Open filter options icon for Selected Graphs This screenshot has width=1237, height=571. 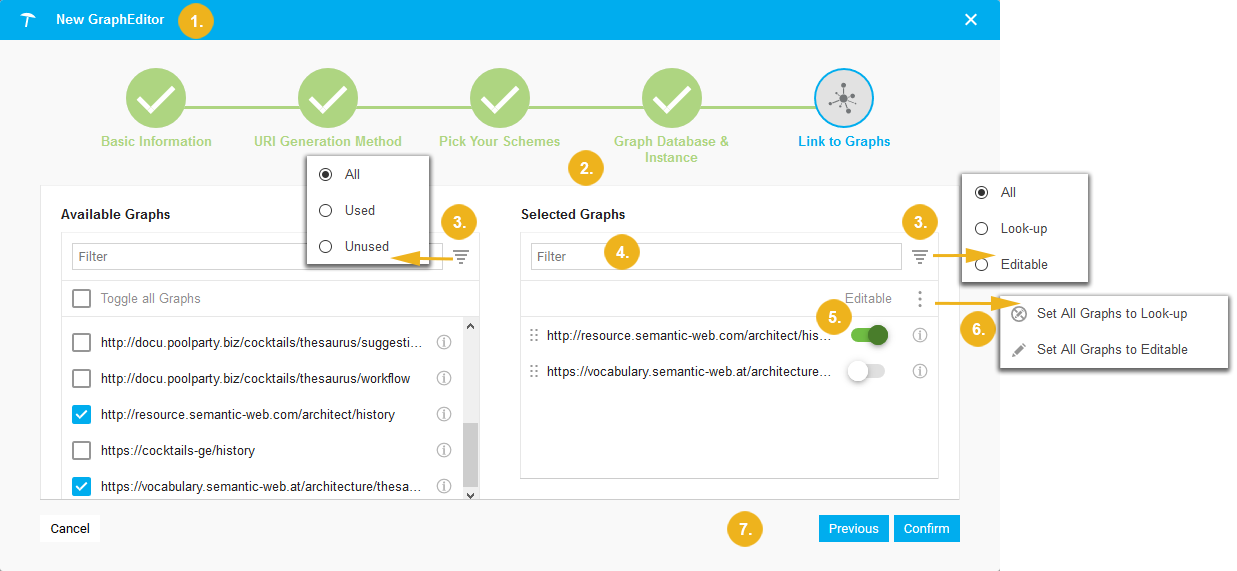tap(920, 257)
